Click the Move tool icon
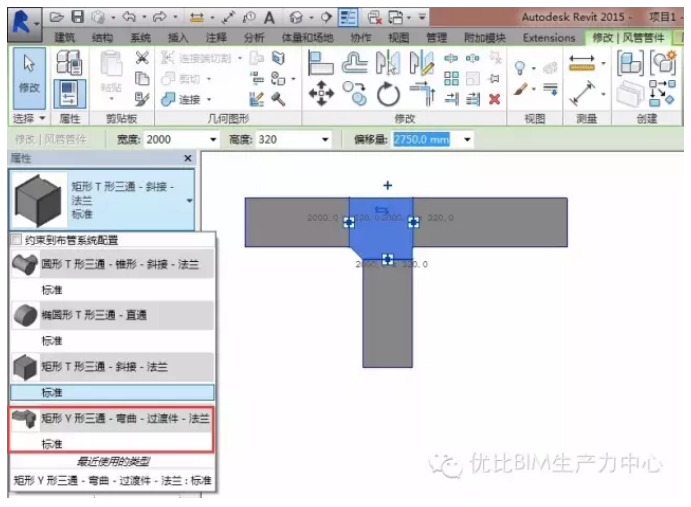 pyautogui.click(x=321, y=95)
